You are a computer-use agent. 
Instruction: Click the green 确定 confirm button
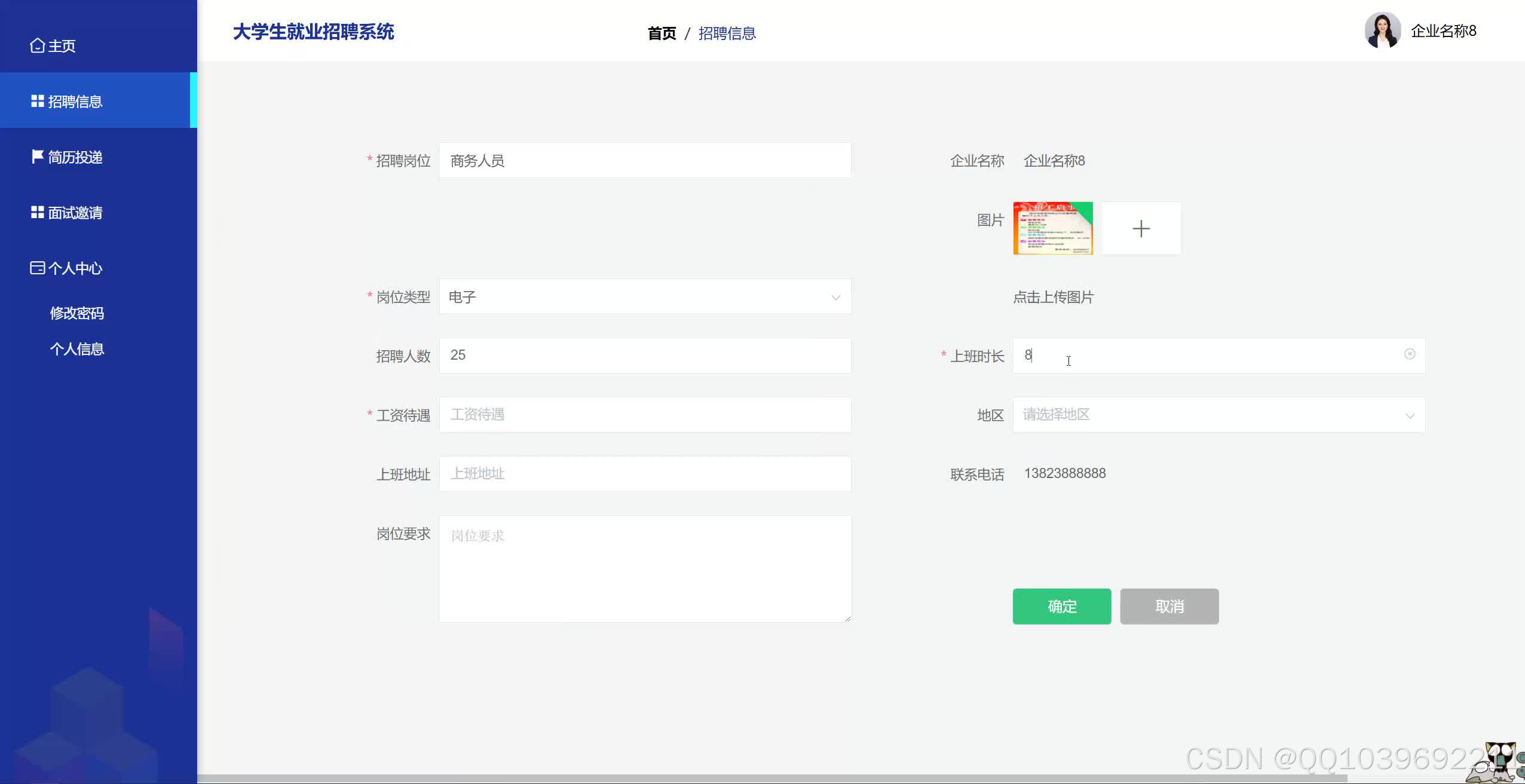(1061, 606)
